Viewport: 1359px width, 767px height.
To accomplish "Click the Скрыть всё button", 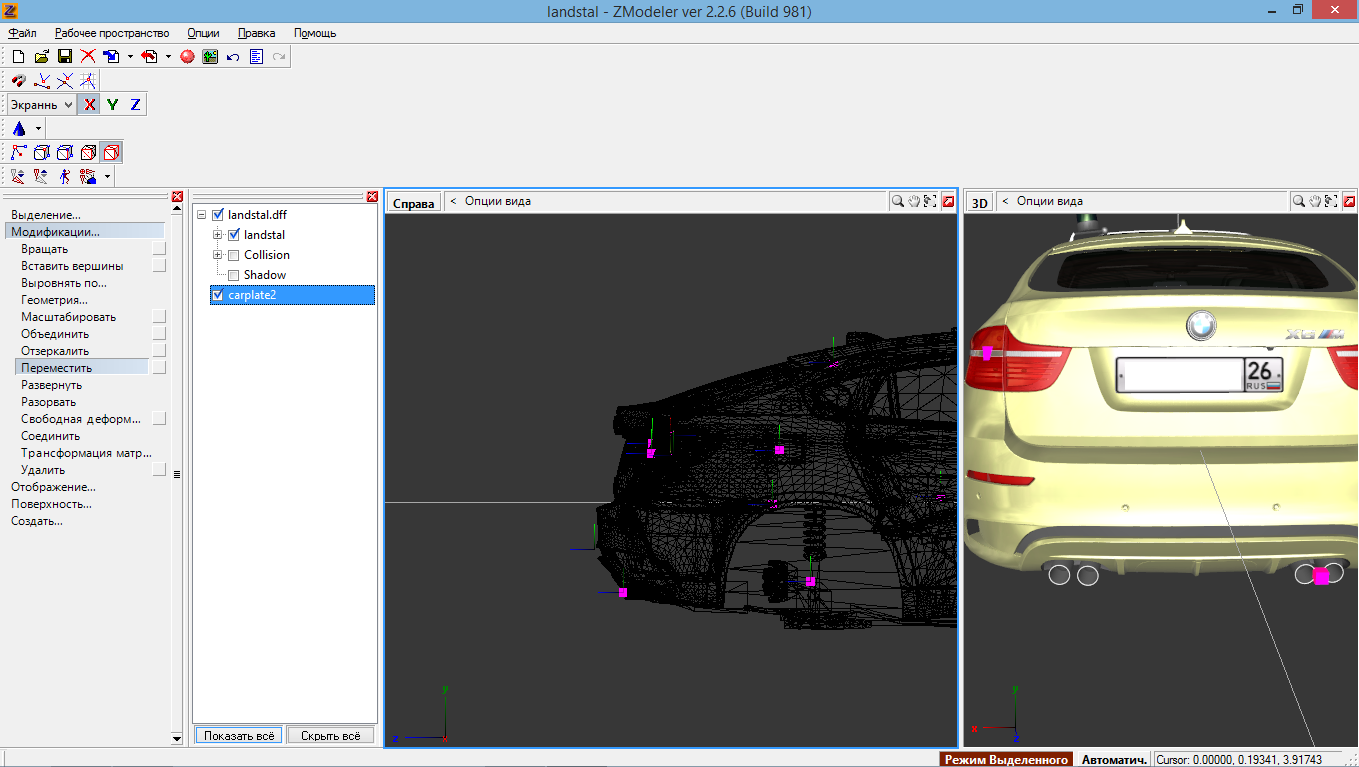I will point(330,735).
